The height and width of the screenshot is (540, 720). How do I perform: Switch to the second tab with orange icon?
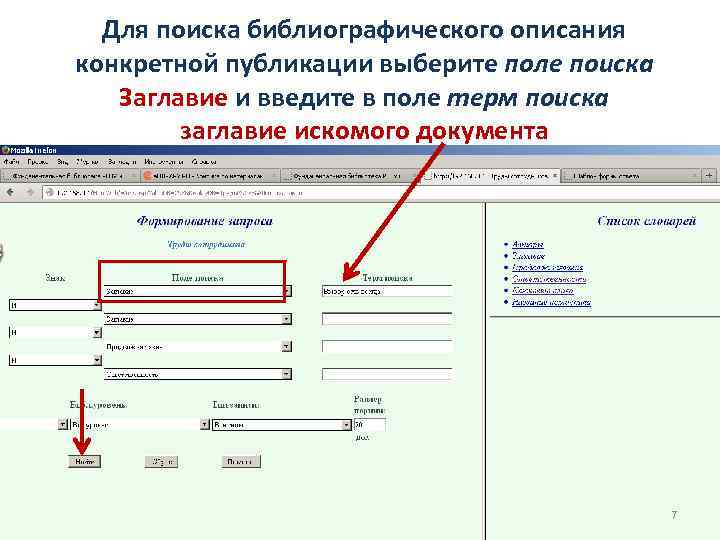click(210, 175)
